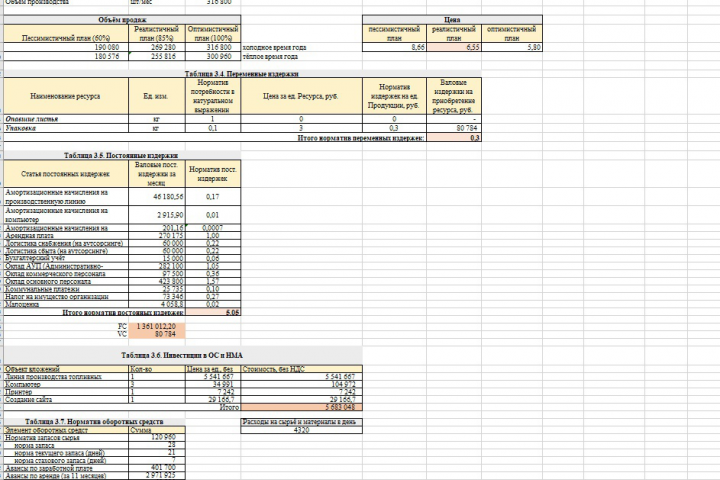720x480 pixels.
Task: Select the "Упаковка" resource cell
Action: point(66,128)
